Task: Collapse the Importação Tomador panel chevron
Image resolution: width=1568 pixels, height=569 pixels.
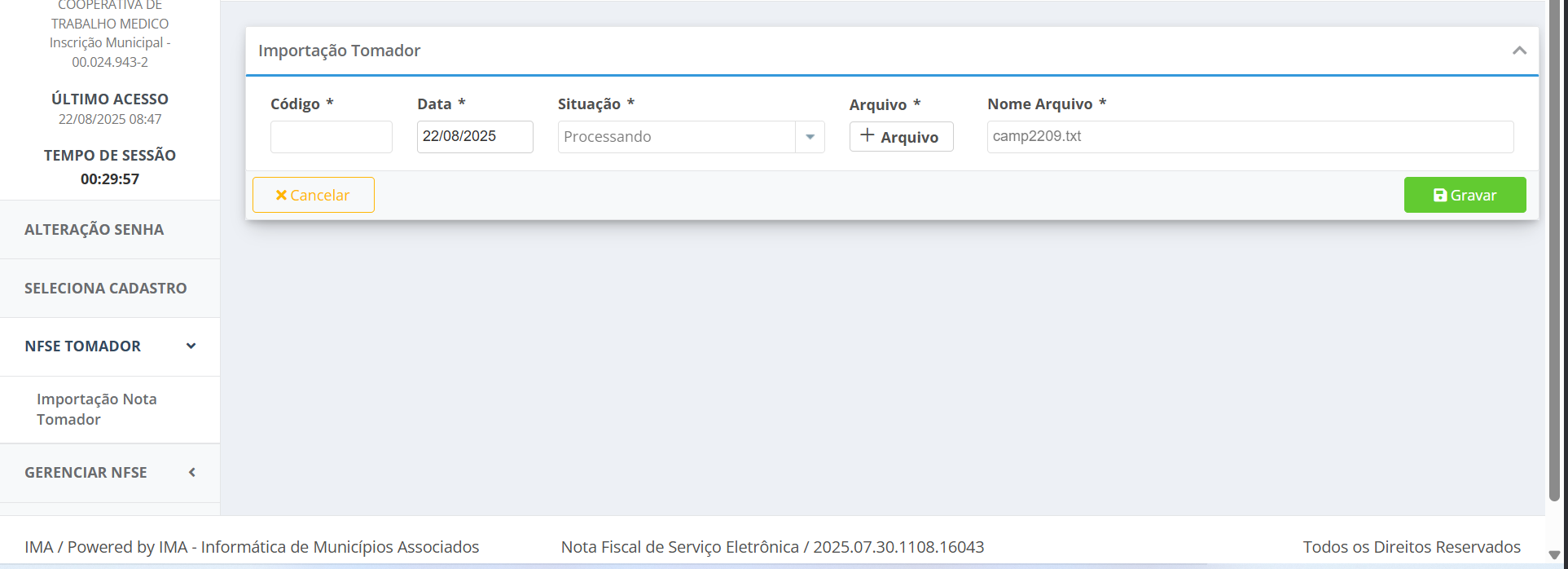Action: pyautogui.click(x=1519, y=51)
